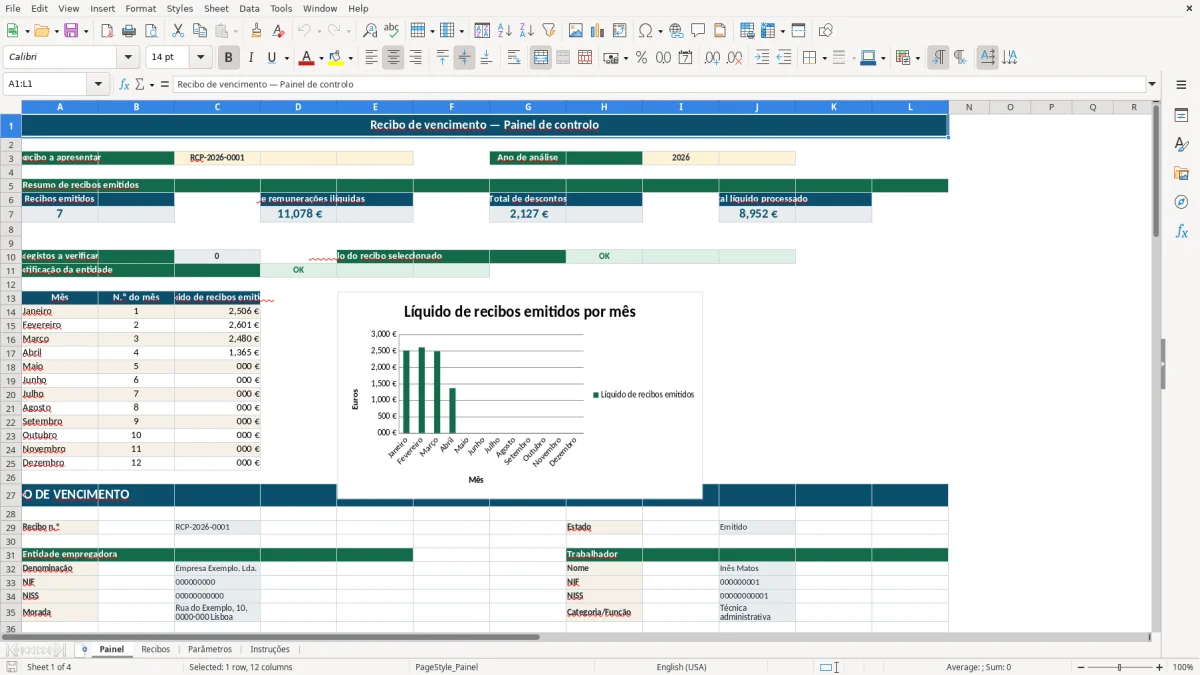Image resolution: width=1200 pixels, height=675 pixels.
Task: Toggle Left-To-Right text direction
Action: click(938, 58)
